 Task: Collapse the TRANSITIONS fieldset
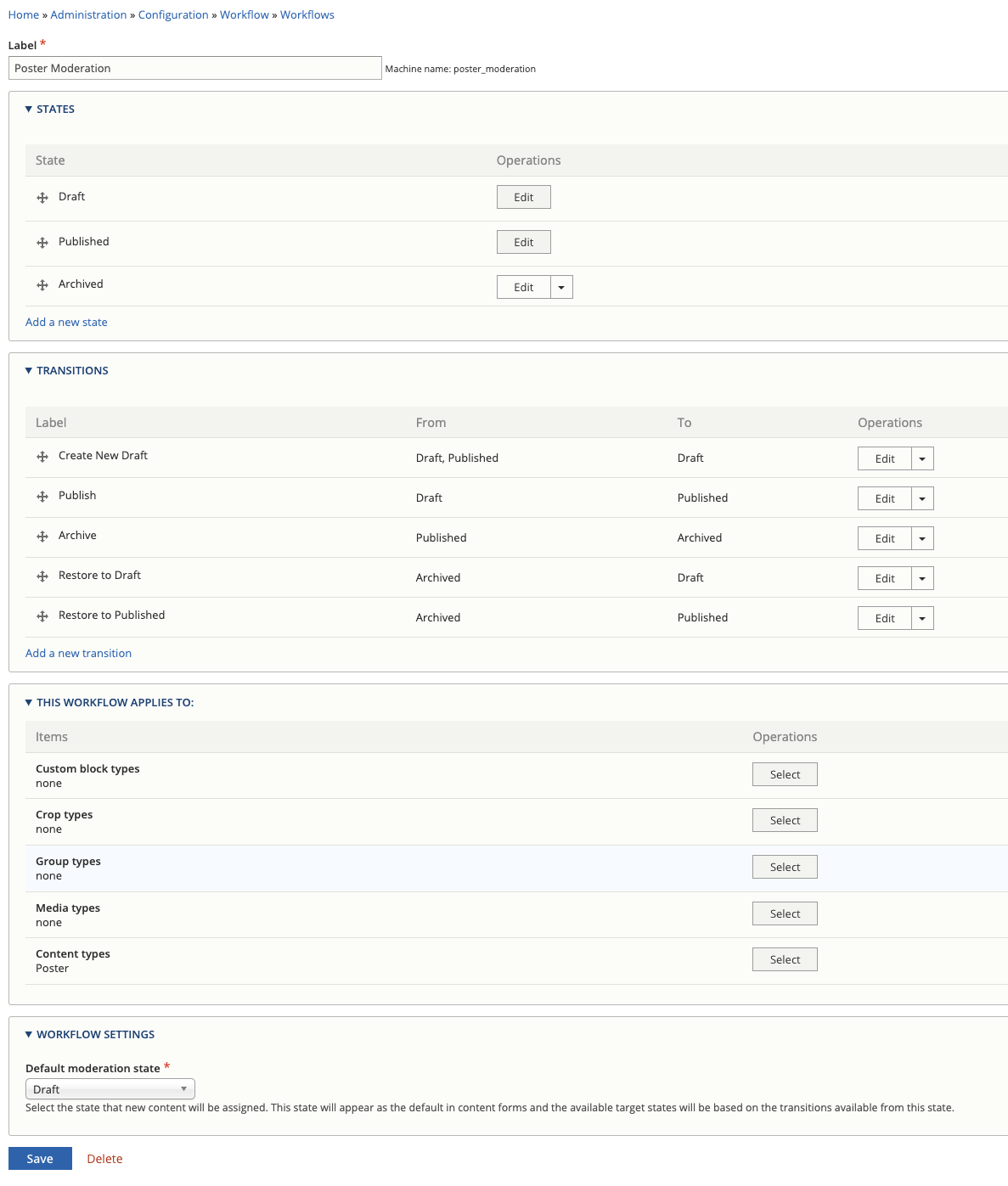click(72, 370)
